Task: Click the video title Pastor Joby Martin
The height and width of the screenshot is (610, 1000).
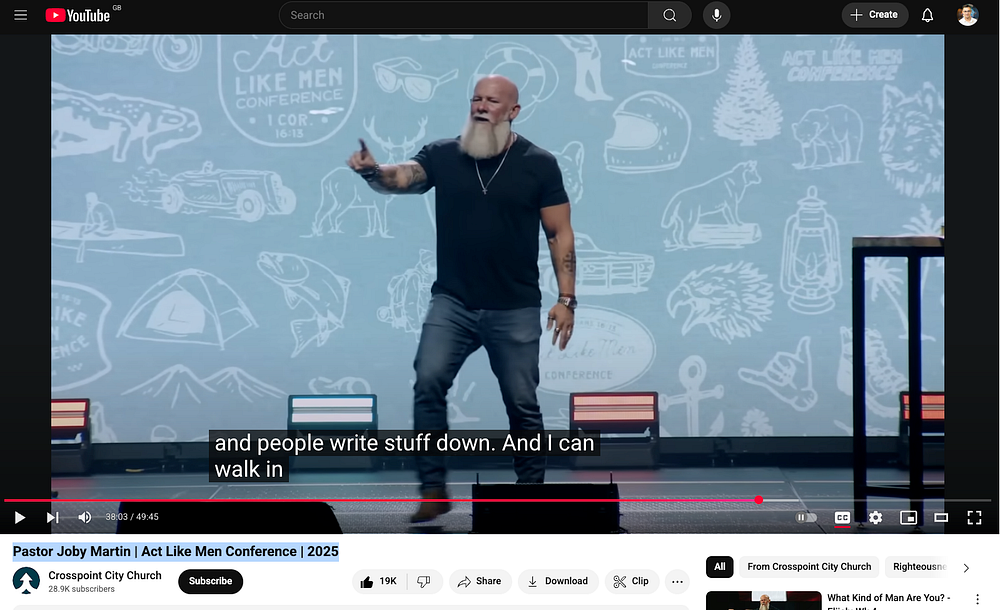Action: tap(175, 551)
